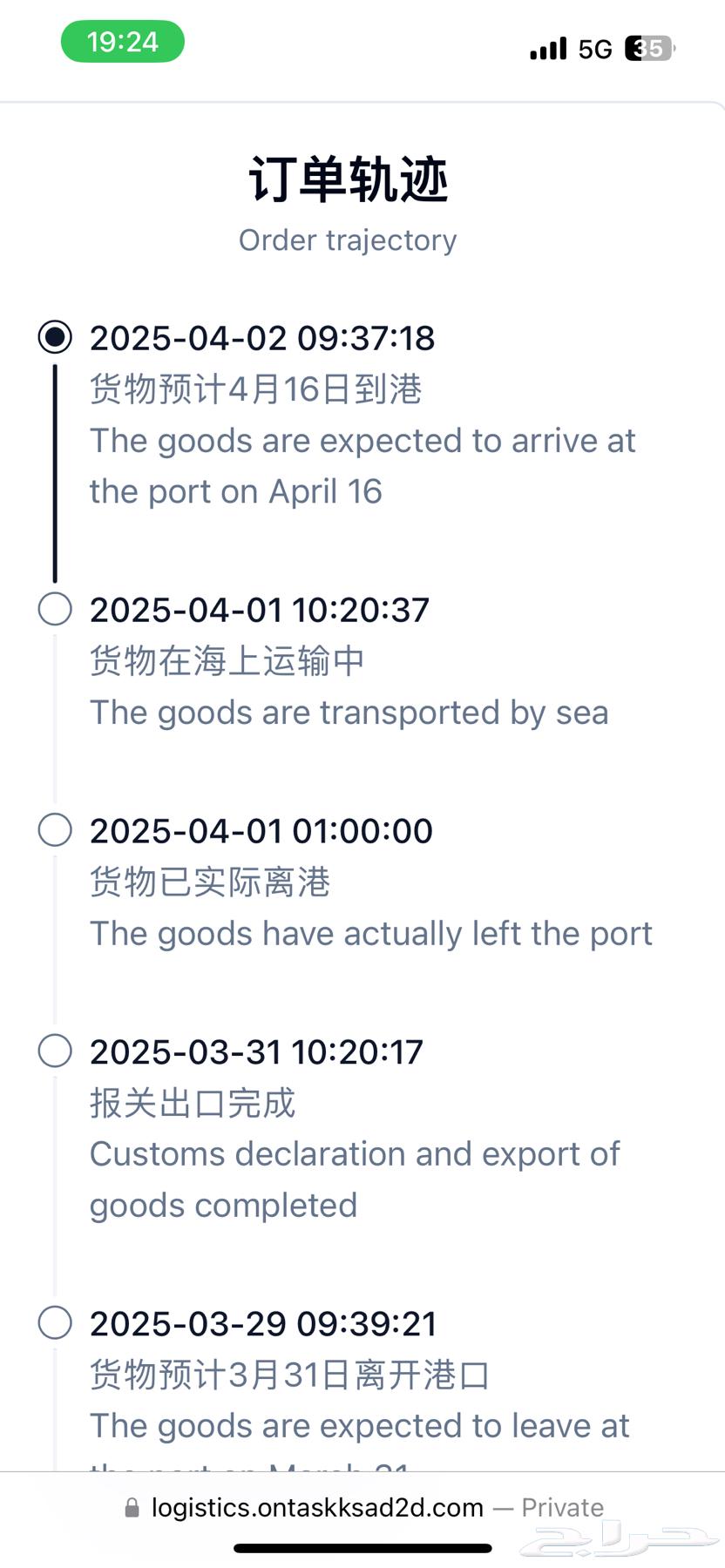Tap the 'transported by sea' status text
725x1568 pixels.
pyautogui.click(x=349, y=713)
